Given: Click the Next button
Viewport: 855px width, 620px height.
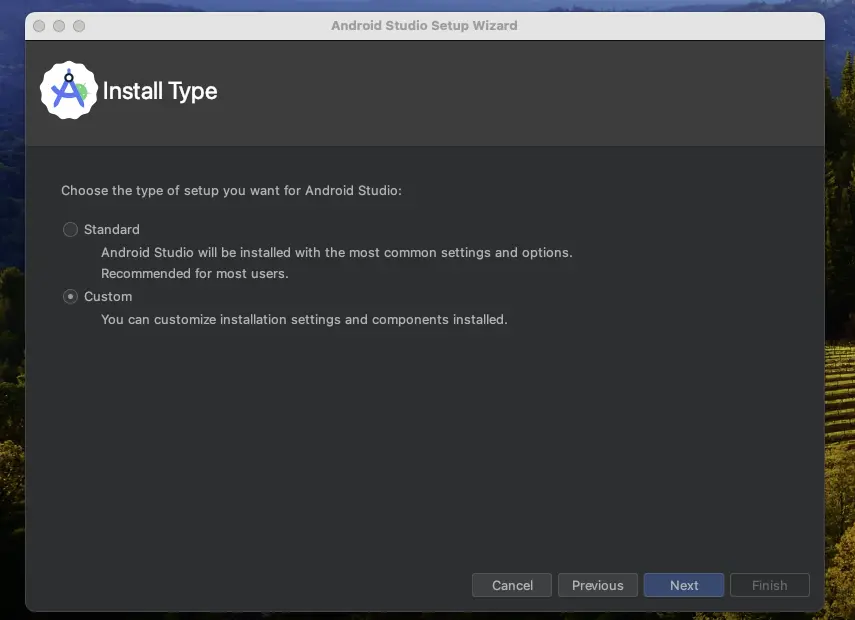Looking at the screenshot, I should click(684, 585).
